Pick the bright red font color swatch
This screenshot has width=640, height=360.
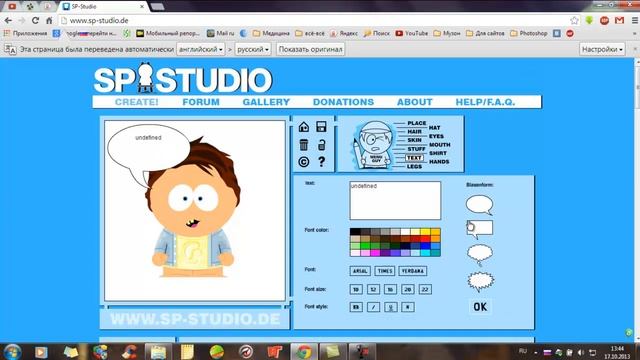[x=425, y=239]
